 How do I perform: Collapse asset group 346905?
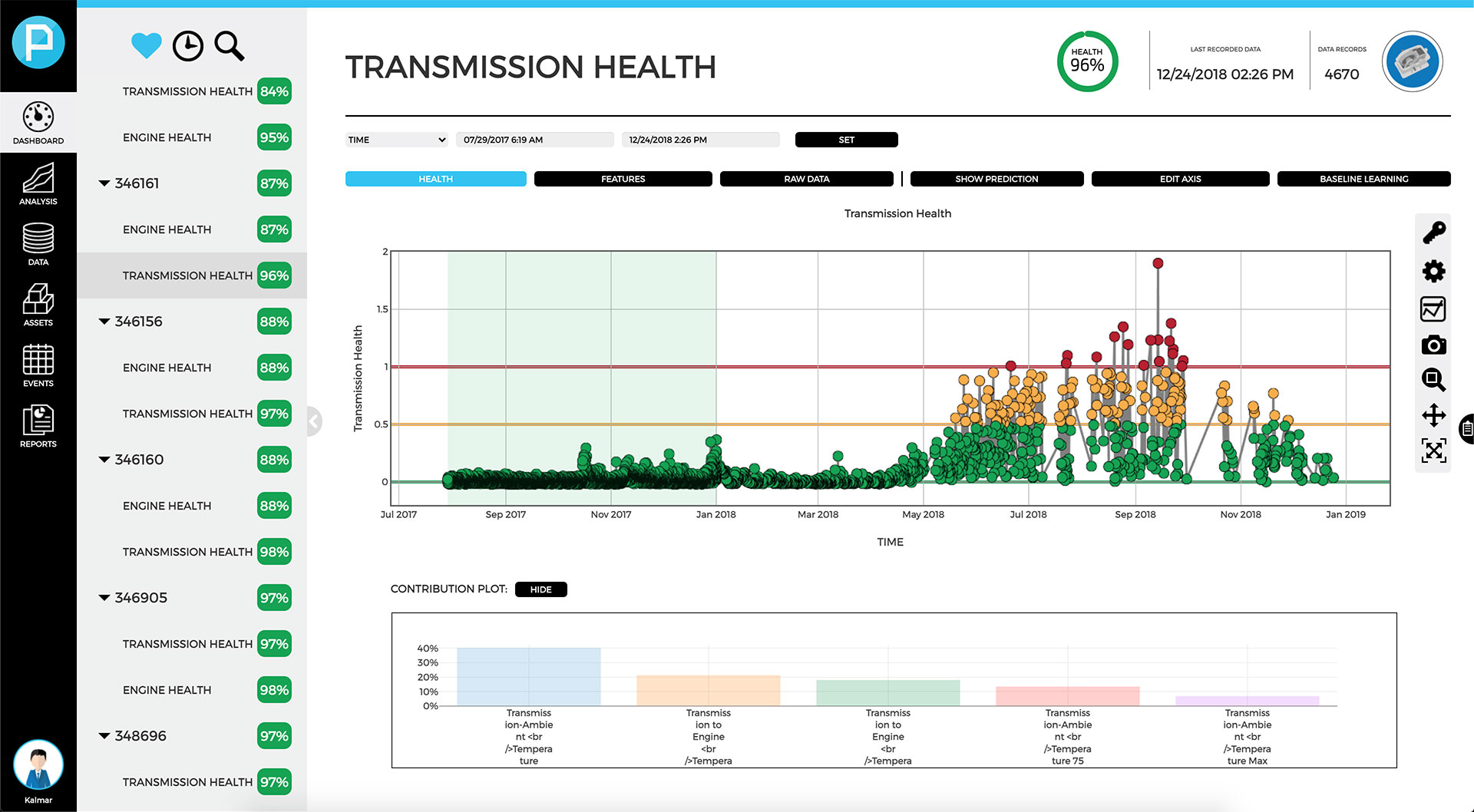pyautogui.click(x=104, y=598)
